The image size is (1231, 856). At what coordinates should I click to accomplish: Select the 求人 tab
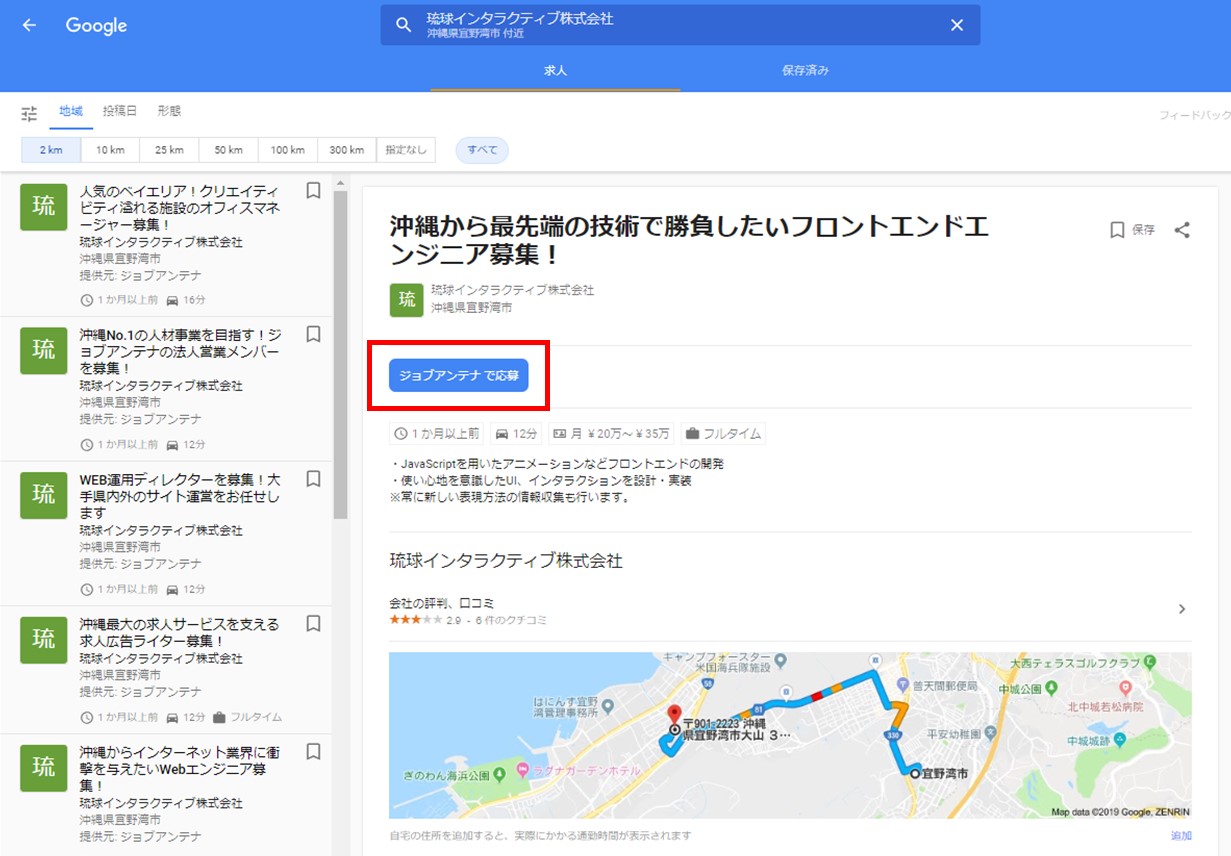[x=555, y=71]
